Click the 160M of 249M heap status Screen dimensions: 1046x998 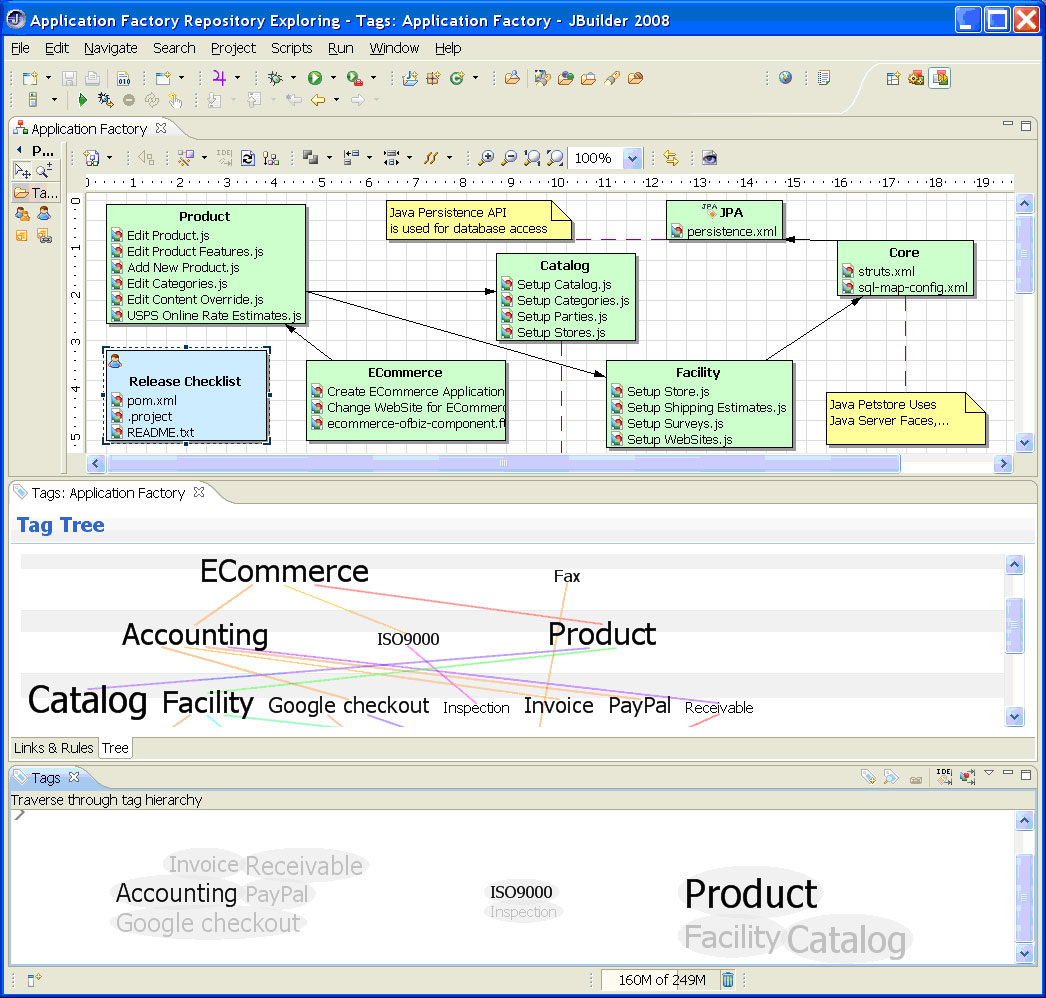661,979
